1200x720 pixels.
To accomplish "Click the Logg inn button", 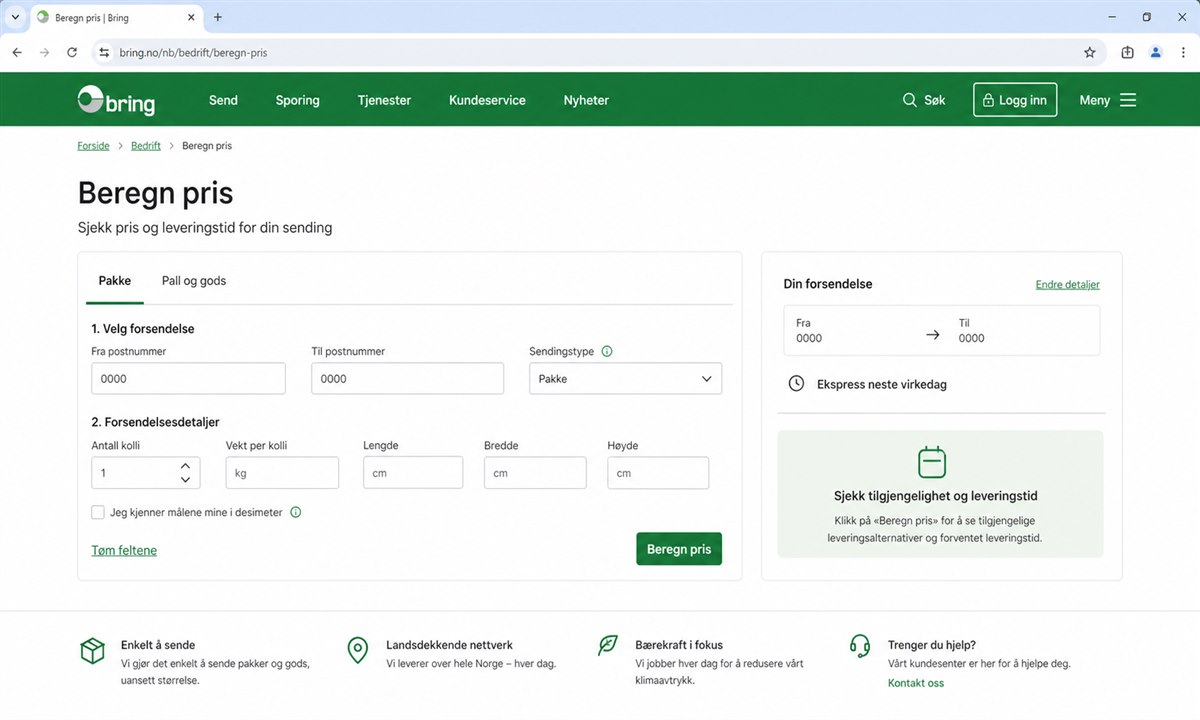I will [x=1015, y=100].
